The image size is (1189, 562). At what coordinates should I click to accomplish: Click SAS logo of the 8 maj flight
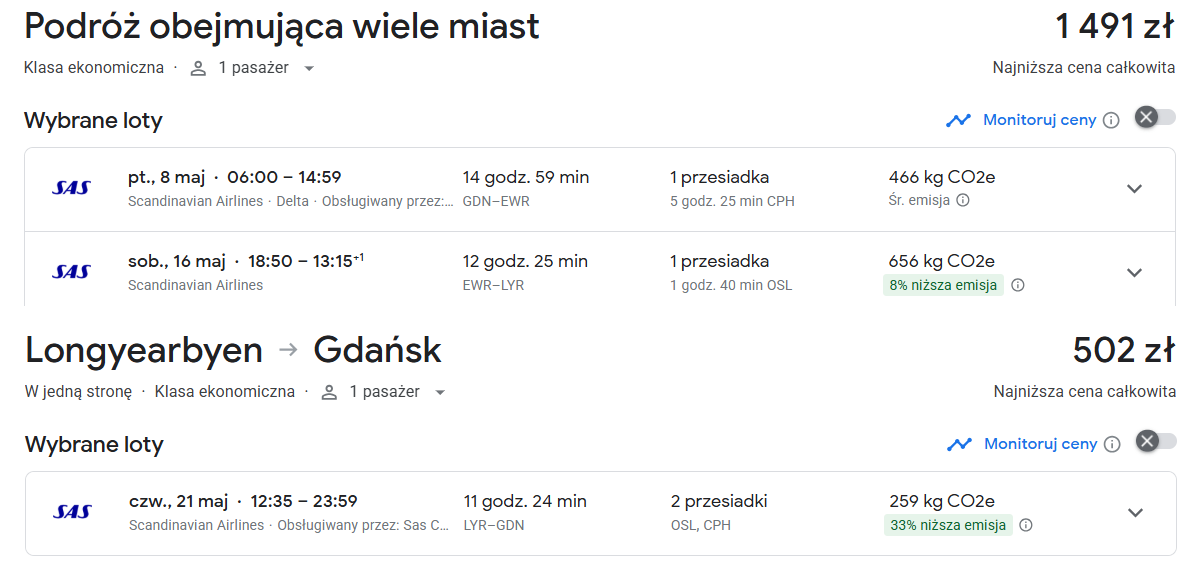tap(71, 188)
